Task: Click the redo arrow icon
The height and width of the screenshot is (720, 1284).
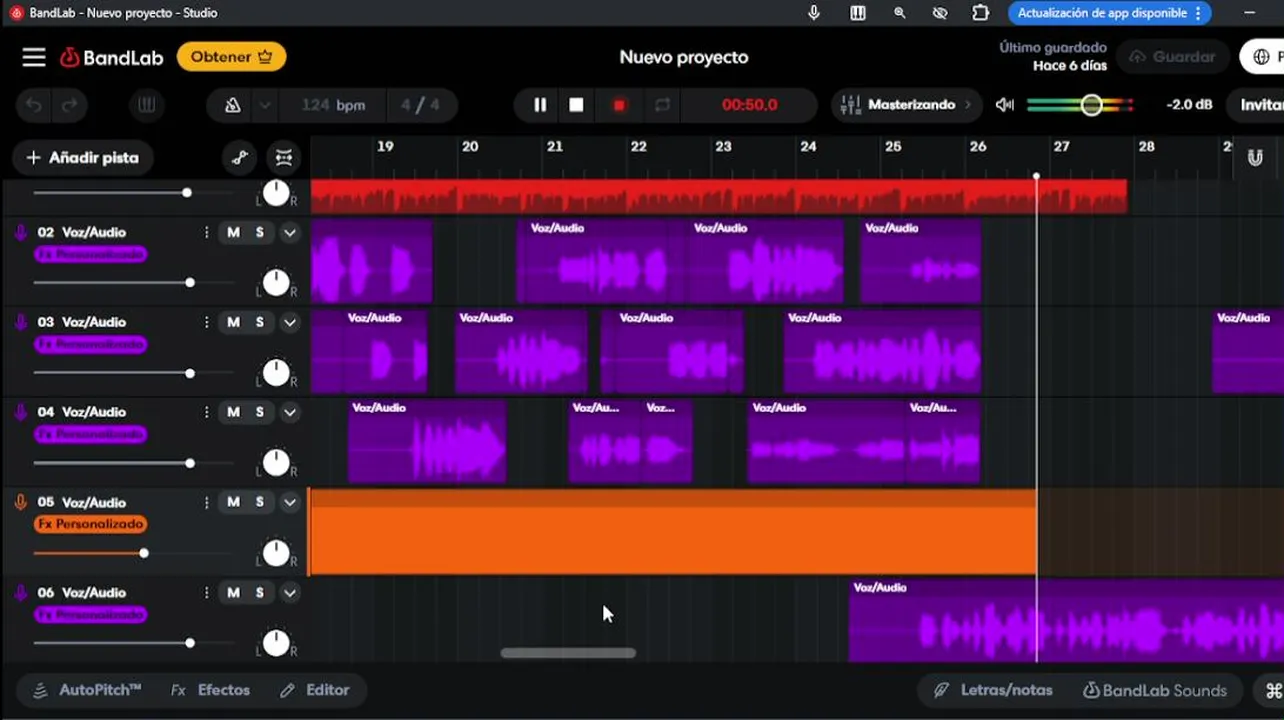Action: pos(69,105)
